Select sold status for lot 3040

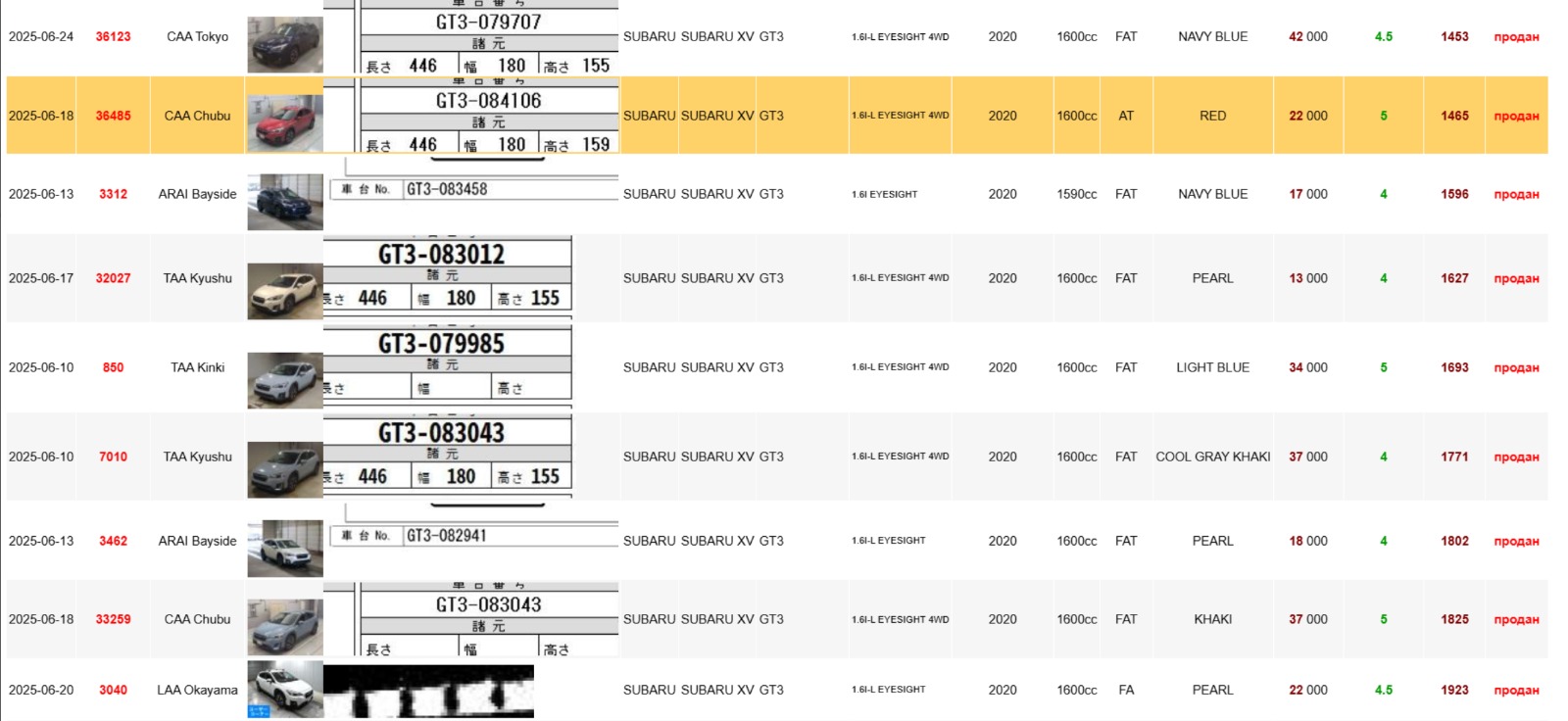[x=1516, y=690]
